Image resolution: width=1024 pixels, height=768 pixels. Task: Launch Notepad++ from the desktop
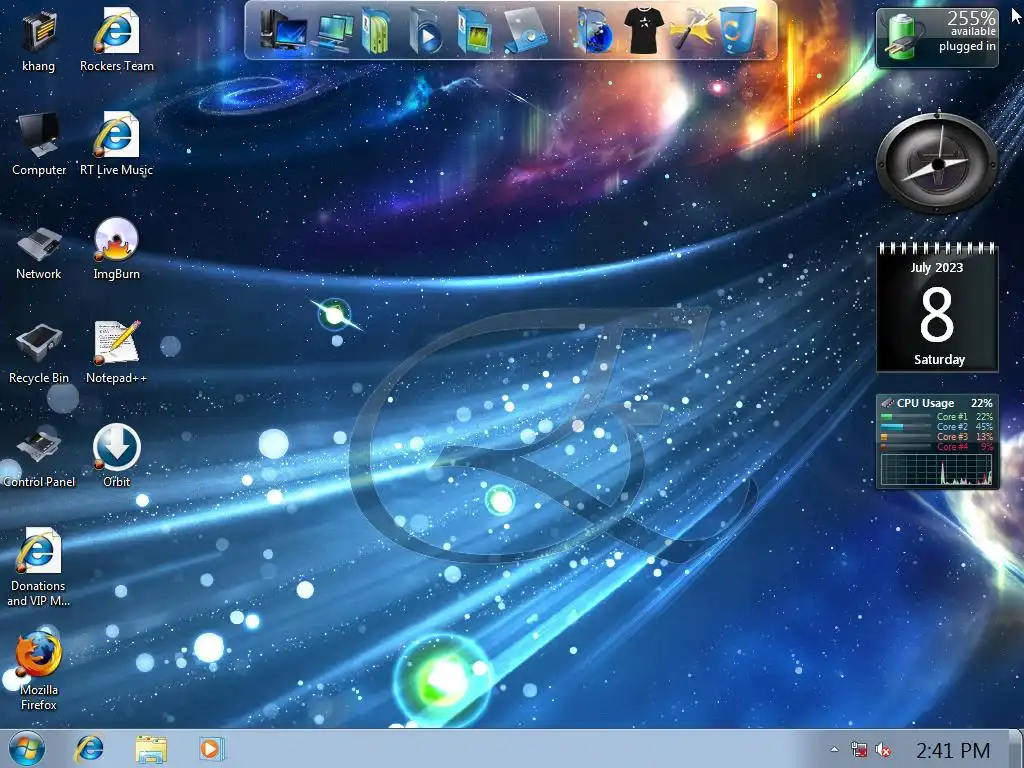click(x=116, y=351)
